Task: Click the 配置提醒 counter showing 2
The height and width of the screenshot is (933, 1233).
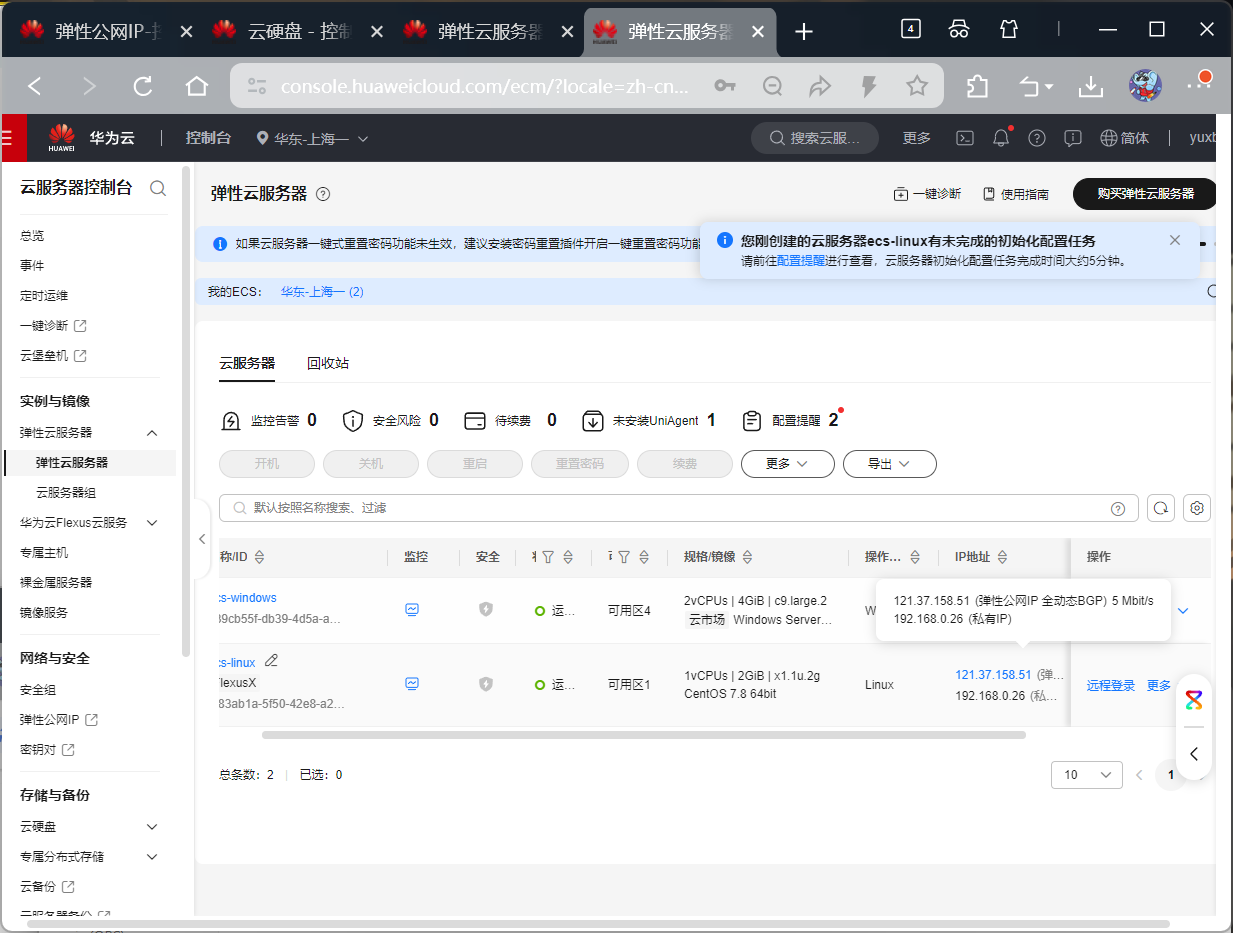Action: click(x=791, y=421)
